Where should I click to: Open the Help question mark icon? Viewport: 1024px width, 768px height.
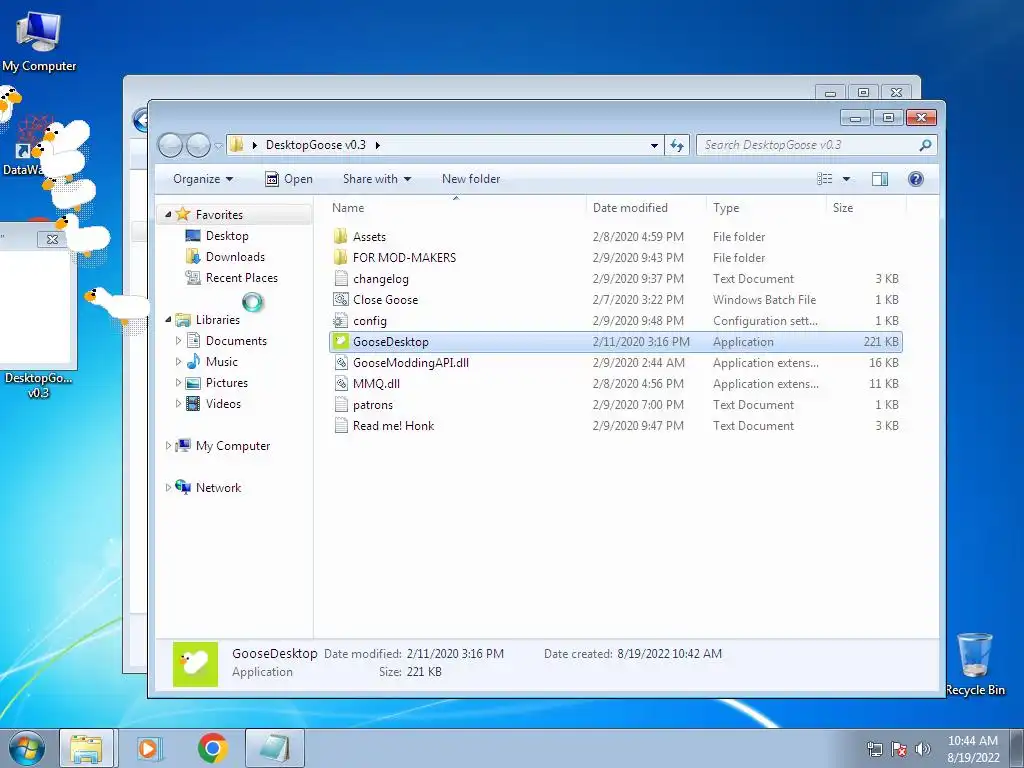[x=916, y=179]
